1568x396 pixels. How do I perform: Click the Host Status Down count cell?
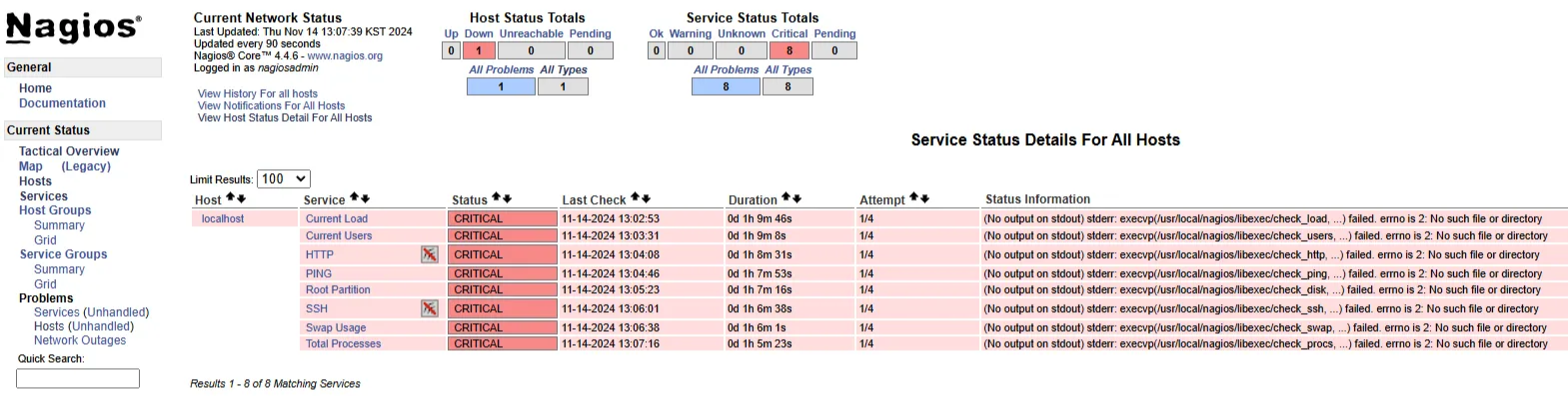(x=479, y=50)
